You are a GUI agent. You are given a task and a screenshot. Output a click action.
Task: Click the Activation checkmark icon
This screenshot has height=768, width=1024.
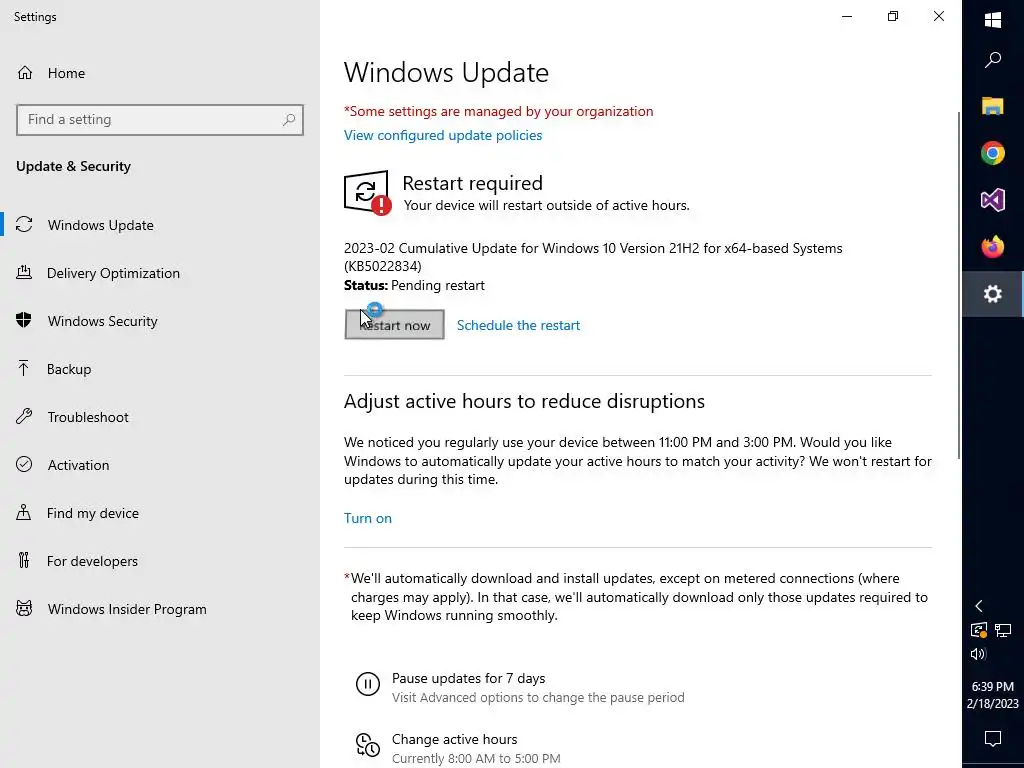[24, 464]
